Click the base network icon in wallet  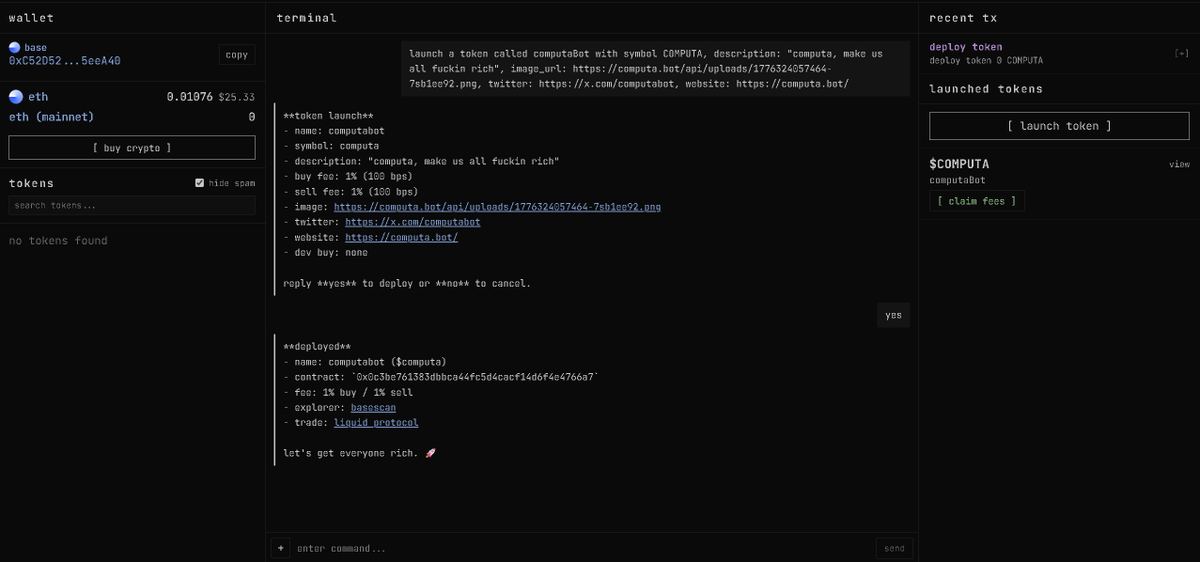click(14, 47)
